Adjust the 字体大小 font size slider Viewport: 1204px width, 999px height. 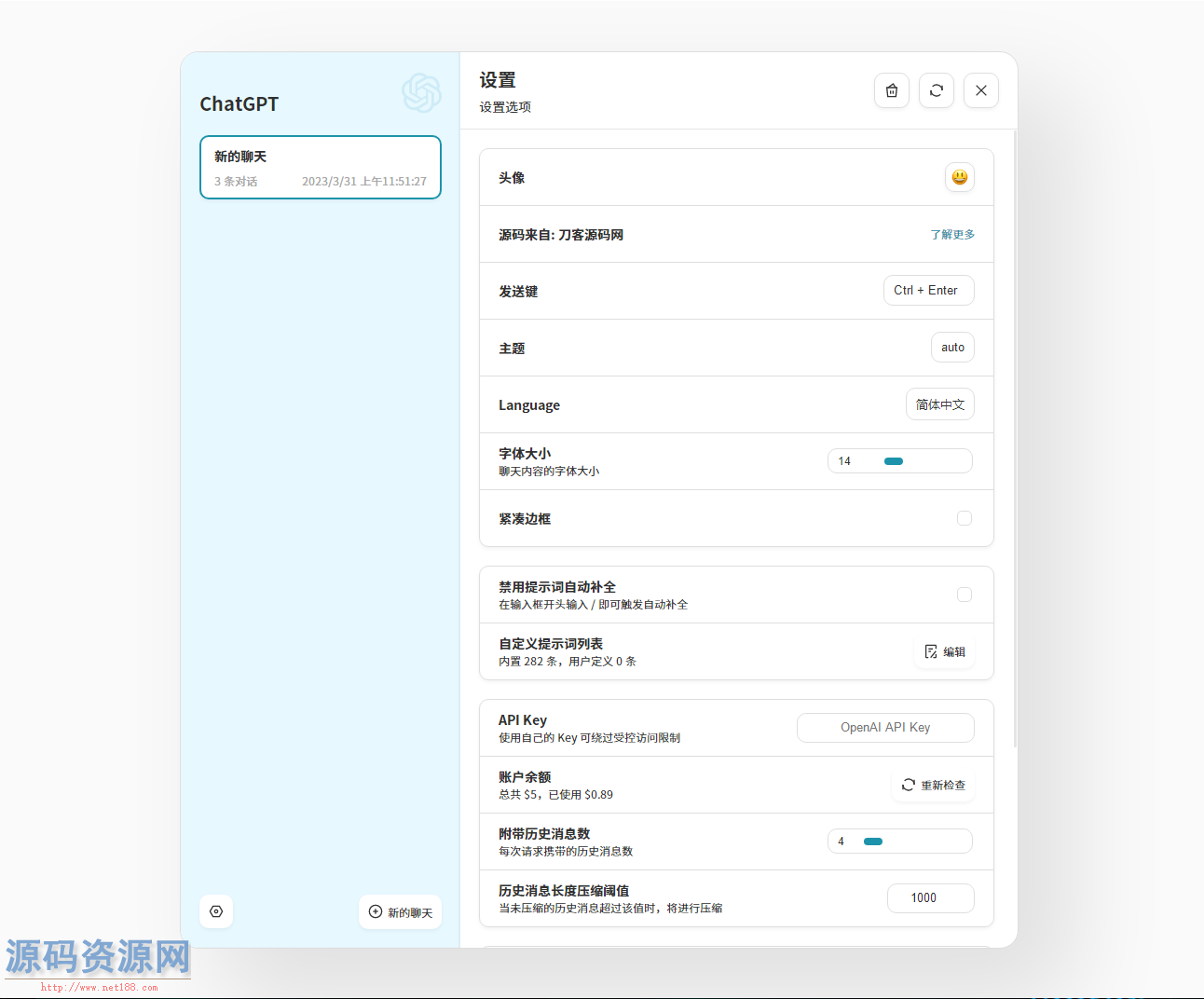pyautogui.click(x=900, y=461)
